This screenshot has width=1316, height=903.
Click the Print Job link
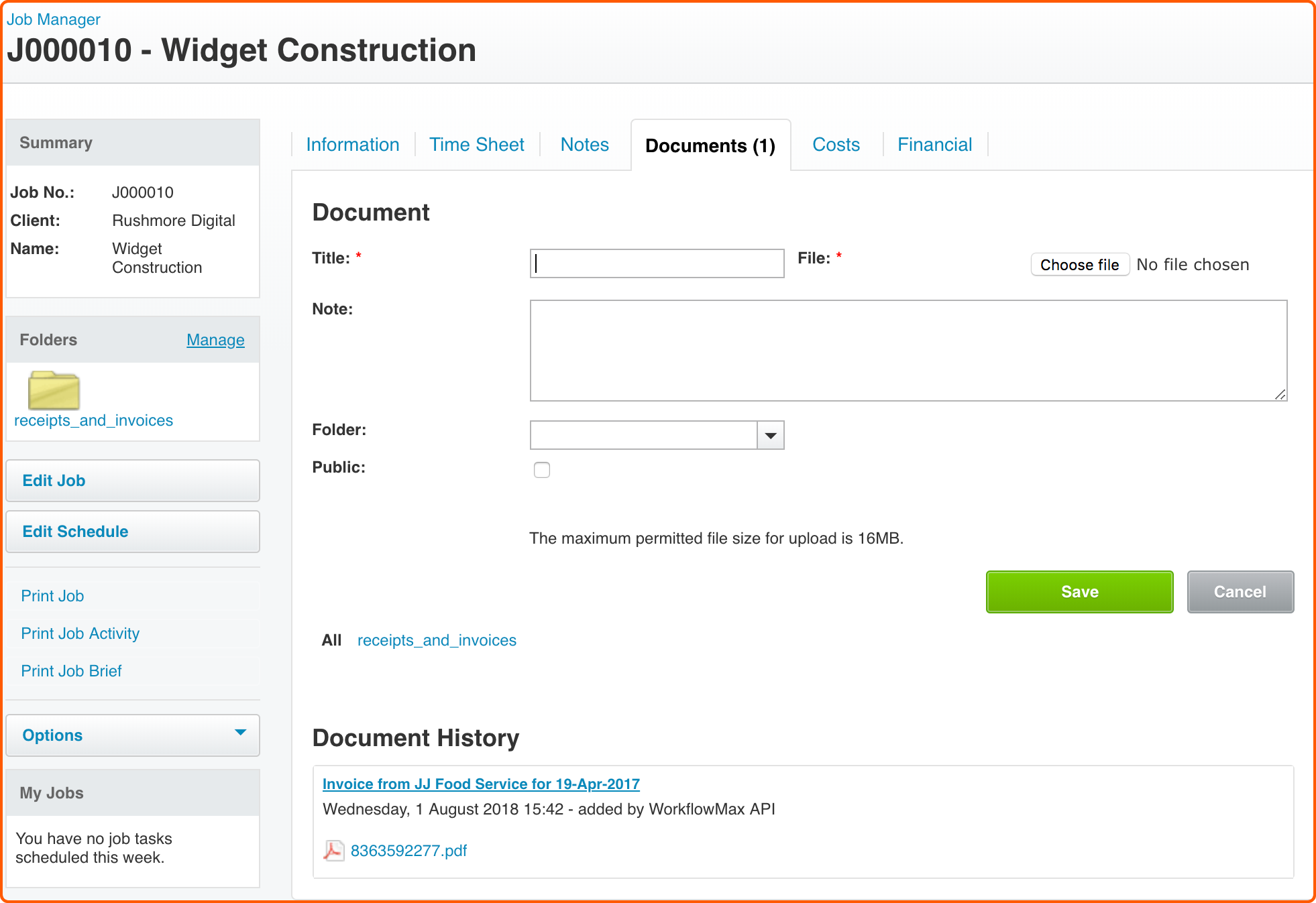point(52,596)
